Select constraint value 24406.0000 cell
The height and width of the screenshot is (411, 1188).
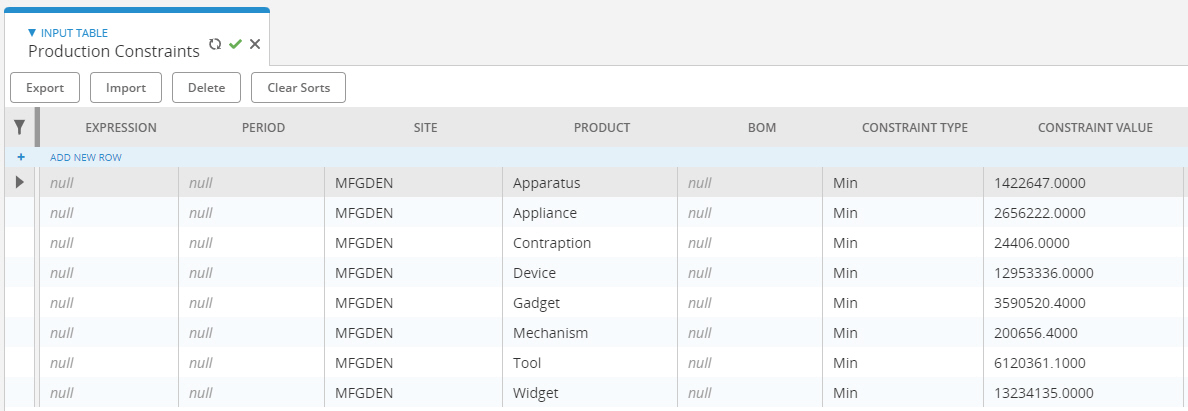click(x=1083, y=243)
